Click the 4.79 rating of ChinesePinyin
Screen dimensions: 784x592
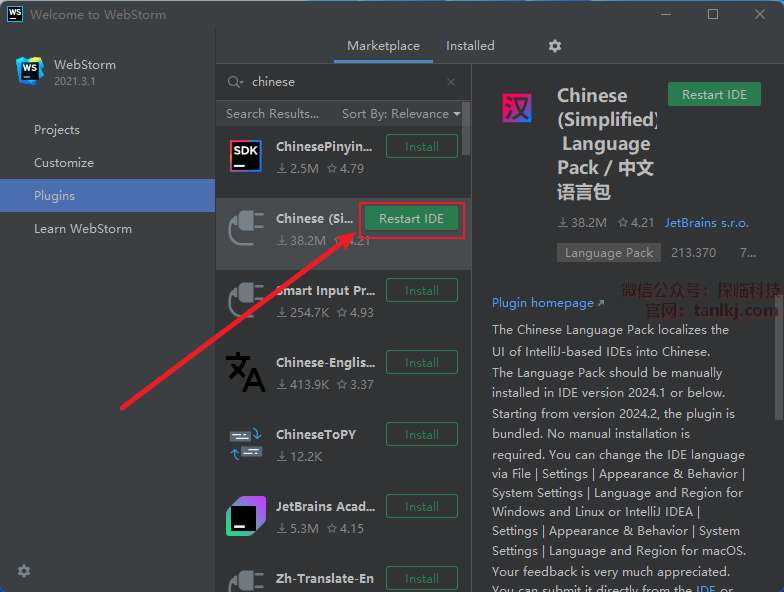[x=346, y=168]
